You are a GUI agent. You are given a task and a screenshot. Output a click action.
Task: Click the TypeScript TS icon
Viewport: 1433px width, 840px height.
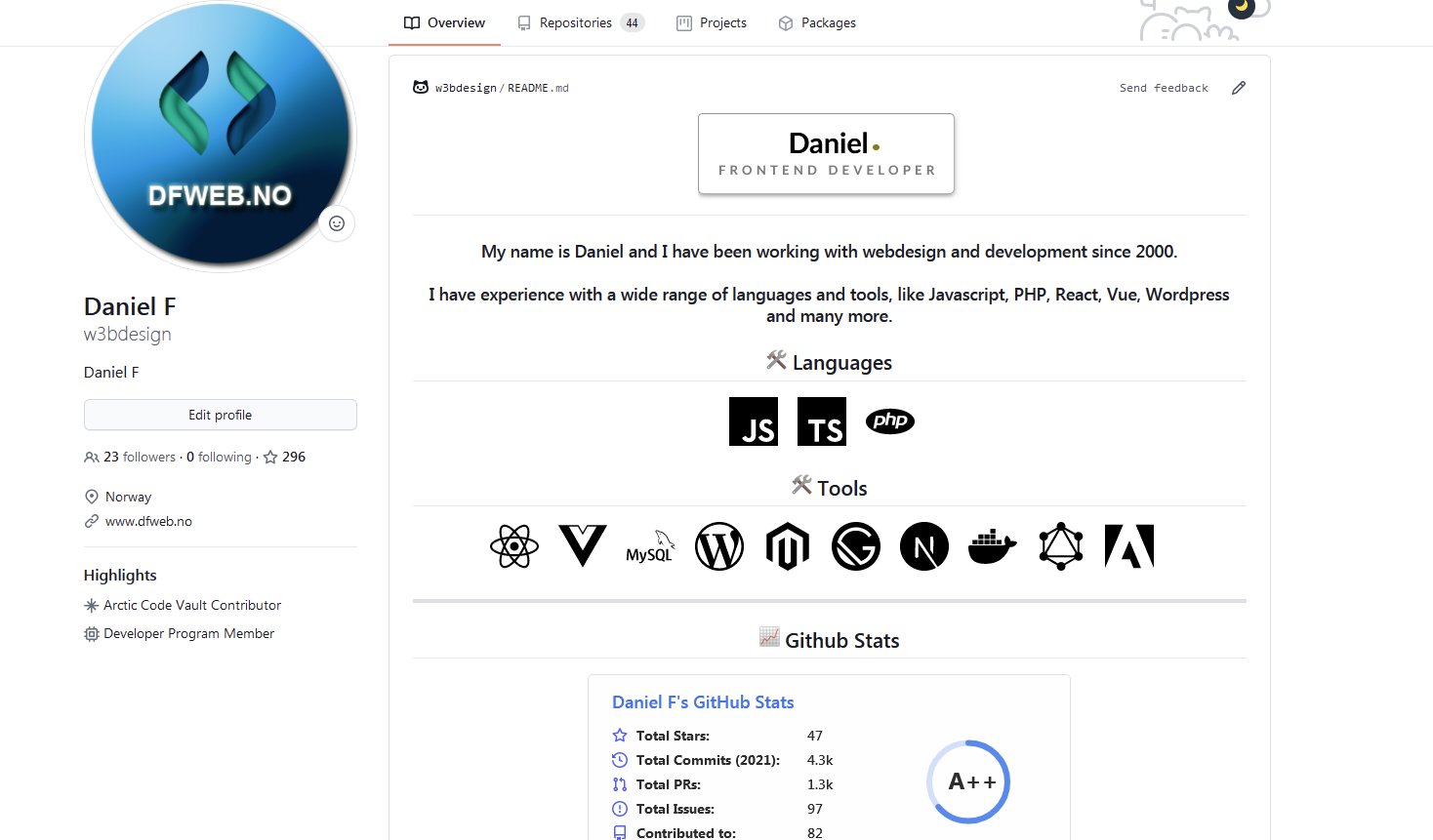point(822,421)
